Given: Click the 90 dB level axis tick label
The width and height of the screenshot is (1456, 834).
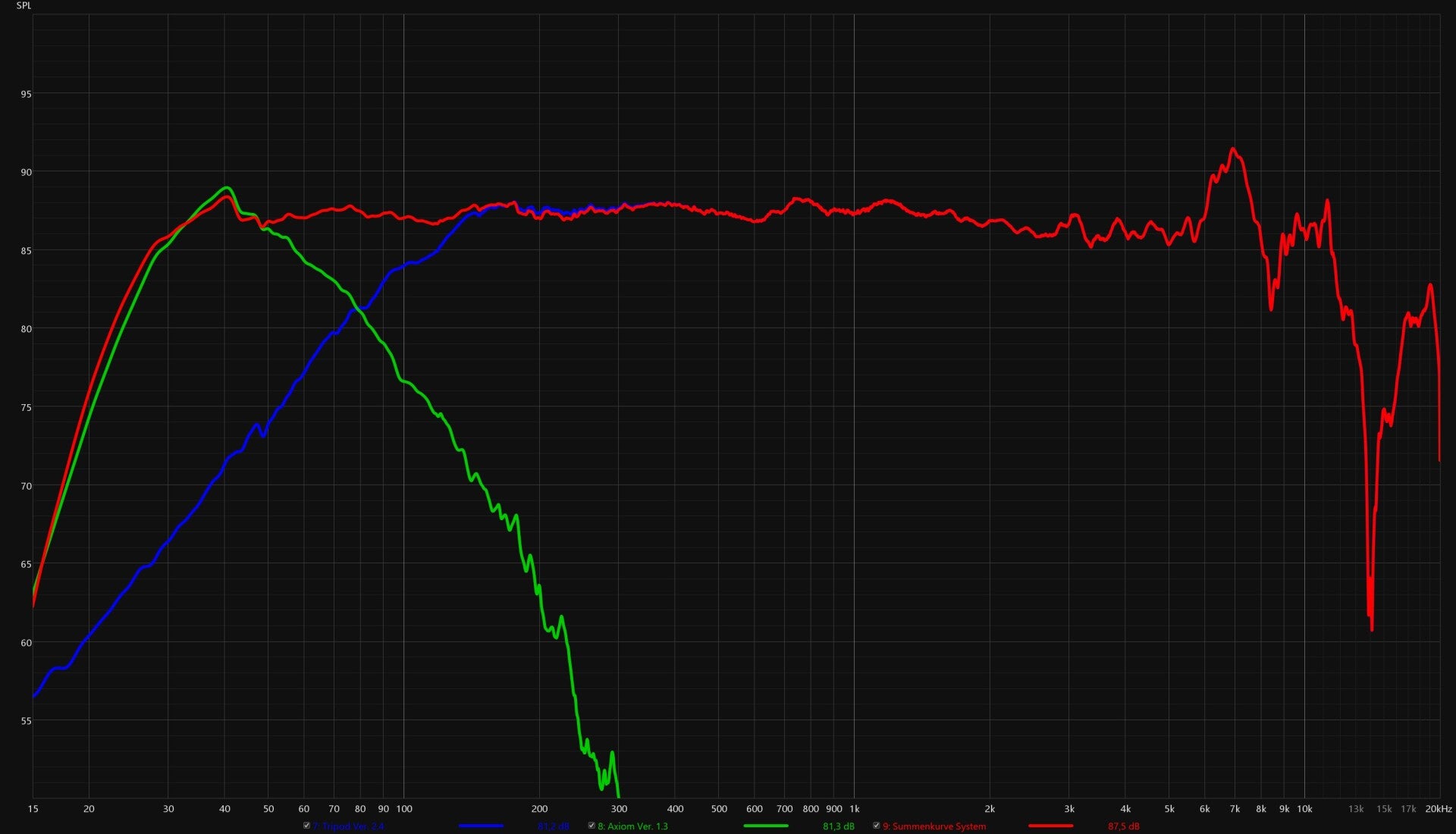Looking at the screenshot, I should [27, 173].
